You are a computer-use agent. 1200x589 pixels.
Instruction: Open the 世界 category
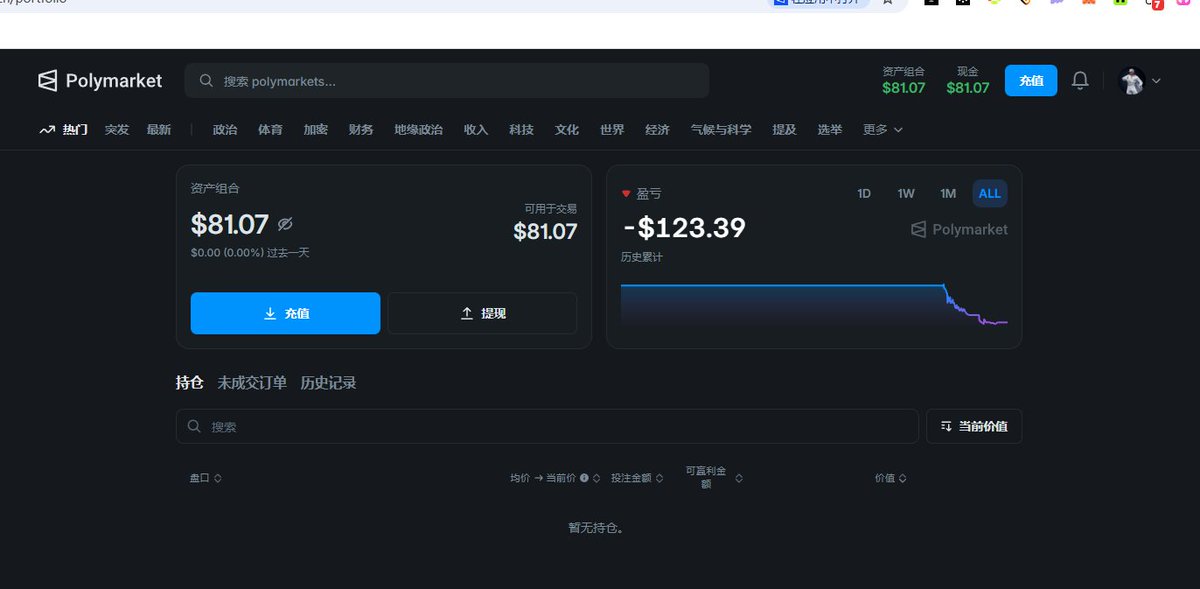pos(612,130)
